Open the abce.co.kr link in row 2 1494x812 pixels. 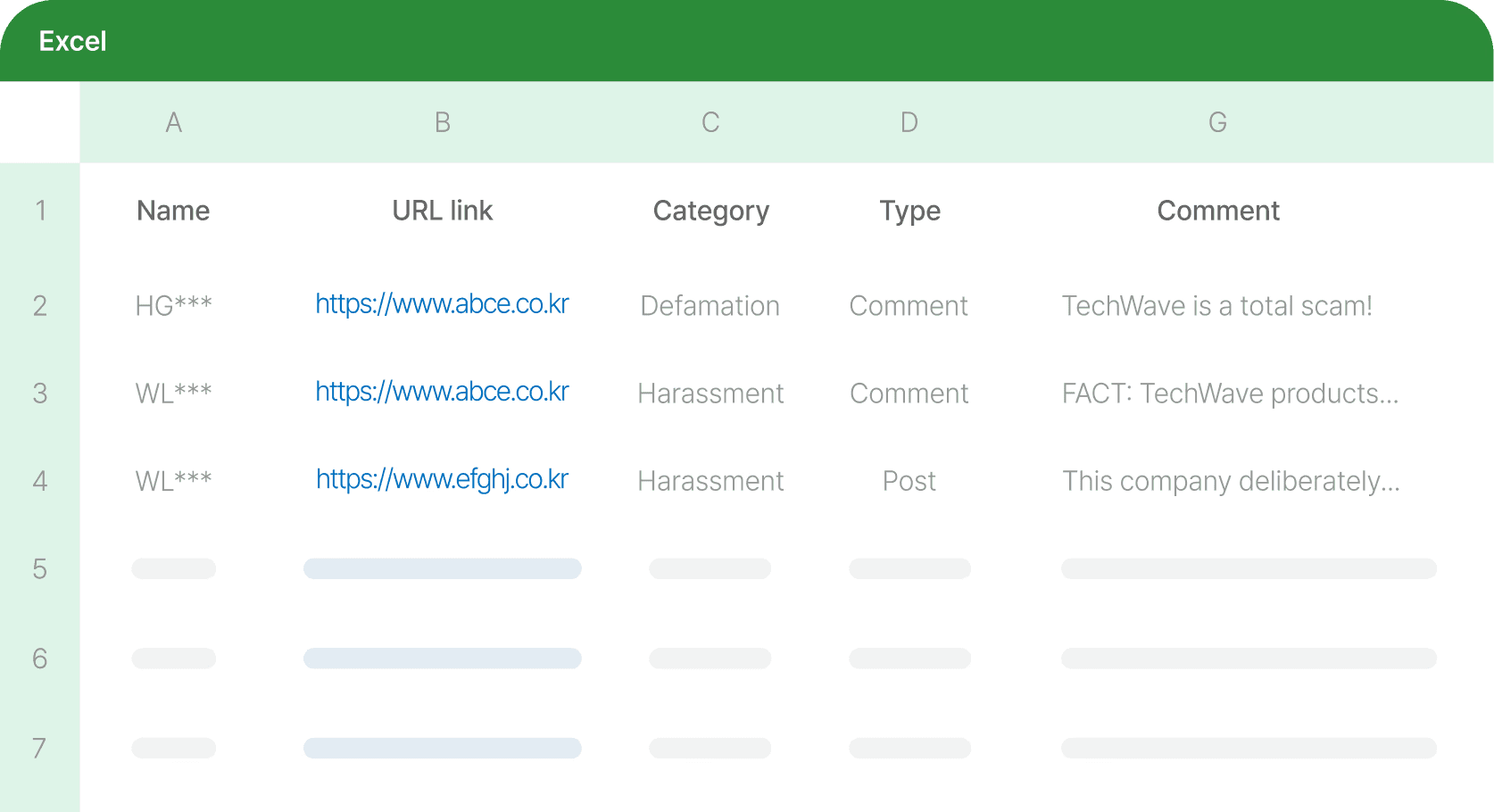[442, 304]
